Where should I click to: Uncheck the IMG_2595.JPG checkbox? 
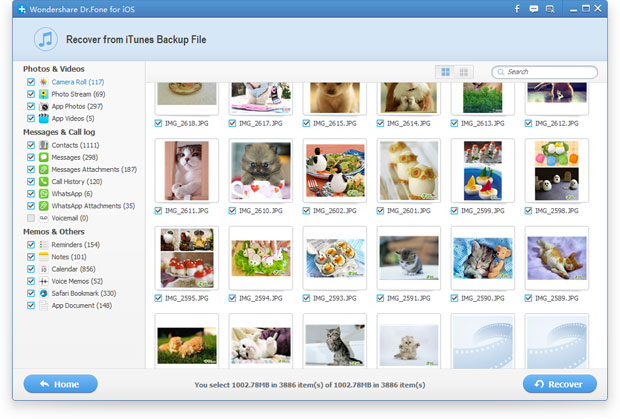click(x=158, y=298)
